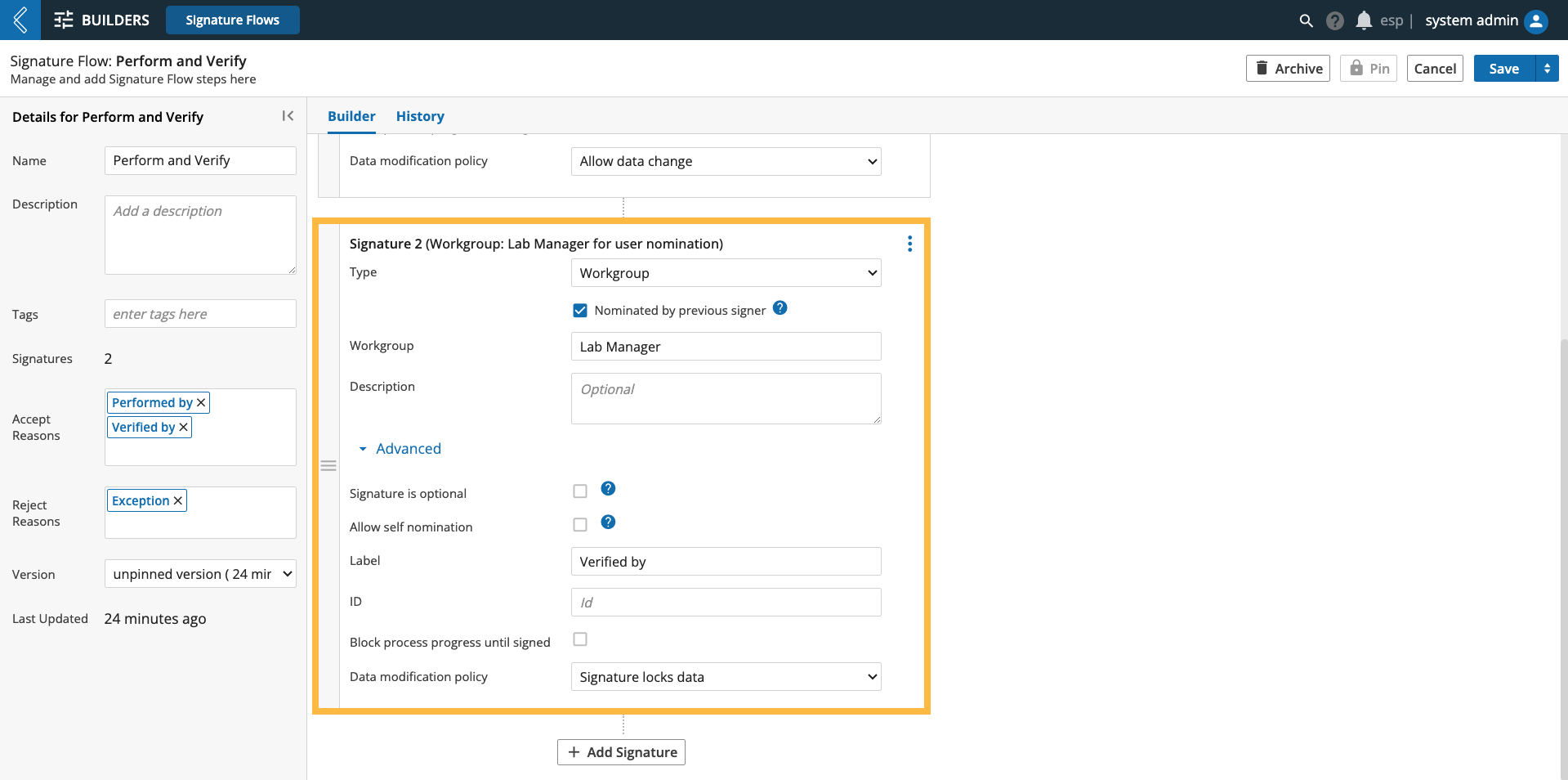The width and height of the screenshot is (1568, 780).
Task: Open the Save split-button arrow
Action: point(1547,69)
